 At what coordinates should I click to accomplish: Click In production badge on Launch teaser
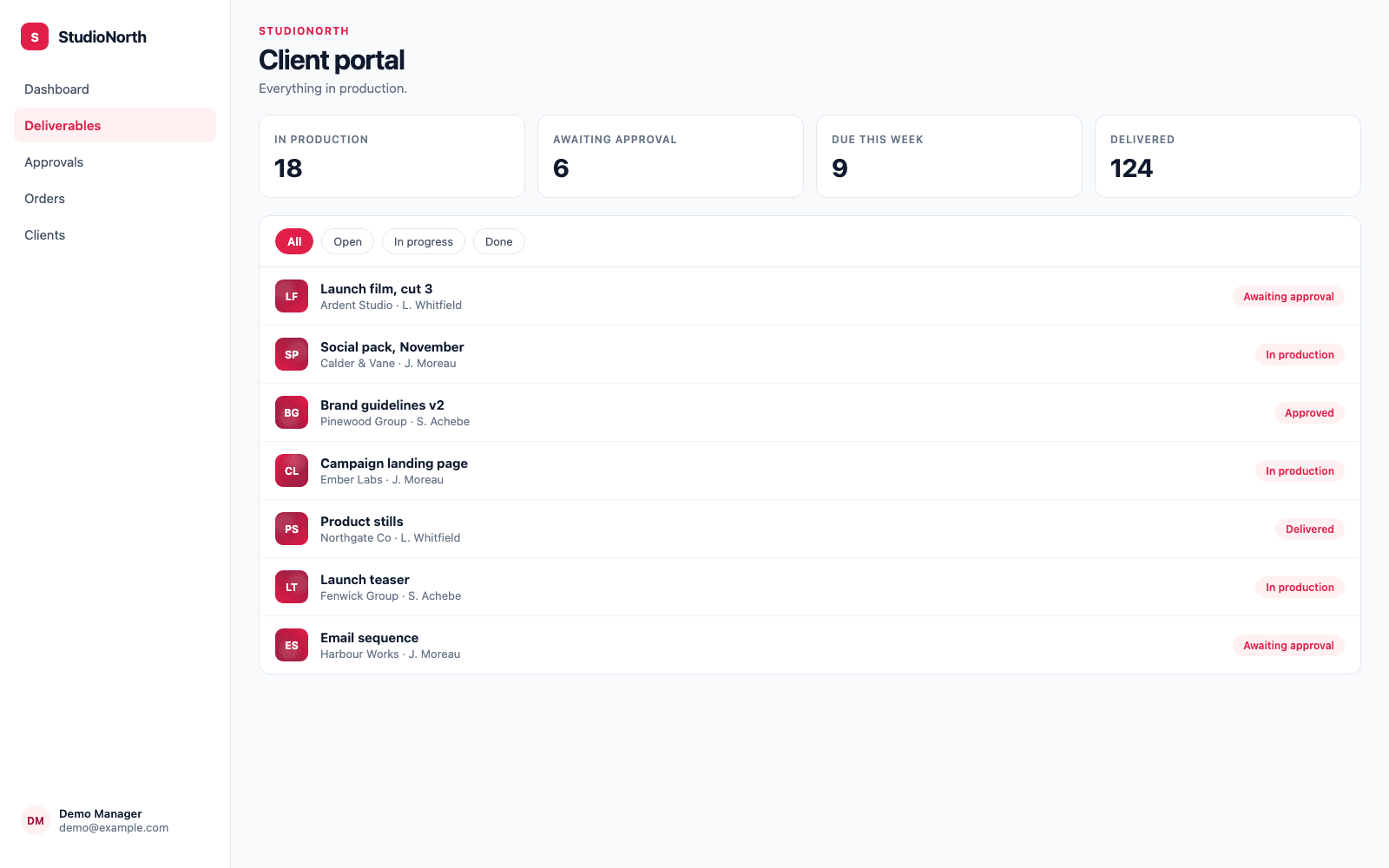point(1300,587)
